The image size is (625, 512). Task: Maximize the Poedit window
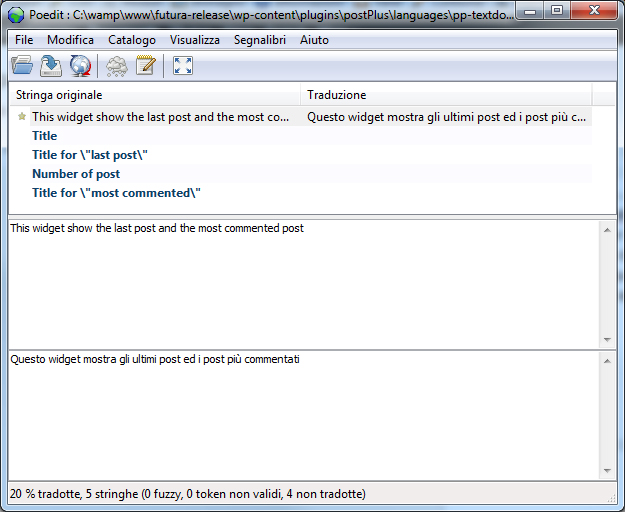[557, 11]
